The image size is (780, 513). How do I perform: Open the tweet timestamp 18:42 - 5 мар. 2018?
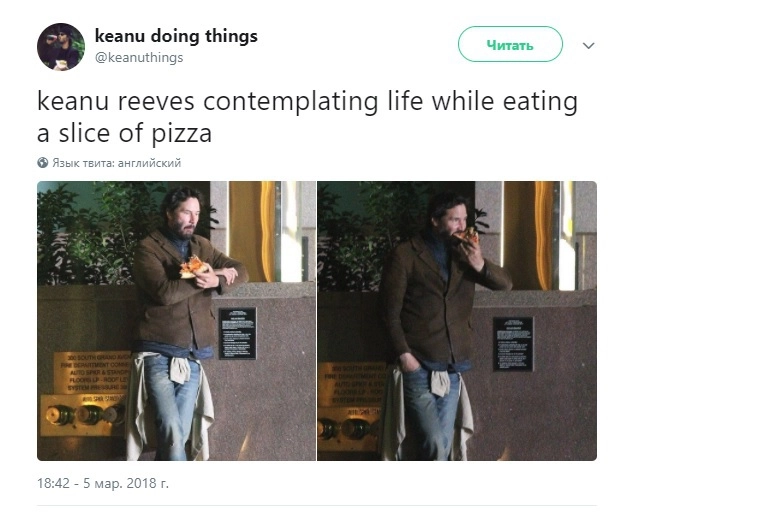[x=103, y=483]
